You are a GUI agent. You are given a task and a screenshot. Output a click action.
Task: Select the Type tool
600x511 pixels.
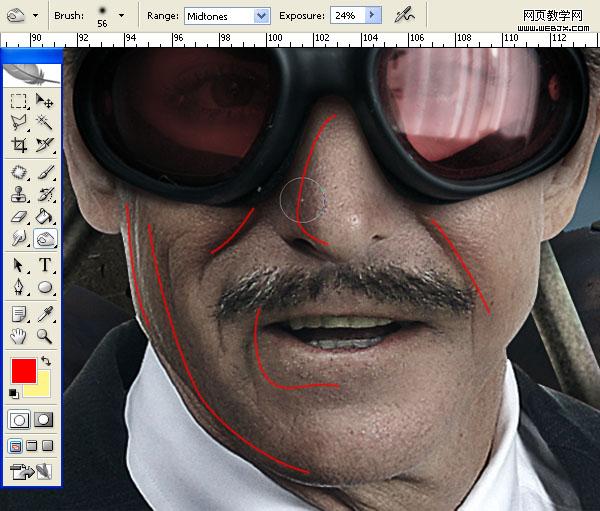click(x=45, y=265)
